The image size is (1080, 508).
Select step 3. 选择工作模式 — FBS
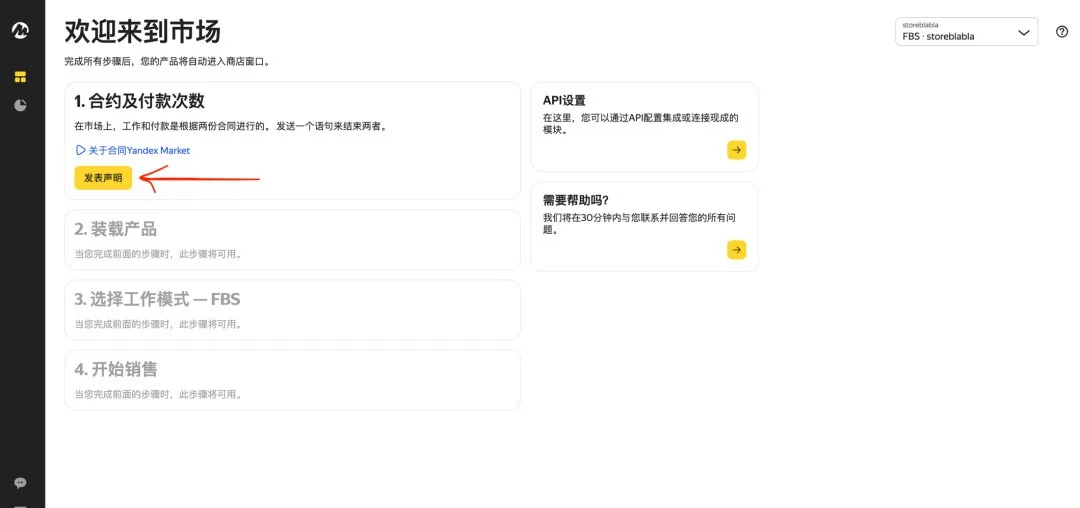click(157, 299)
